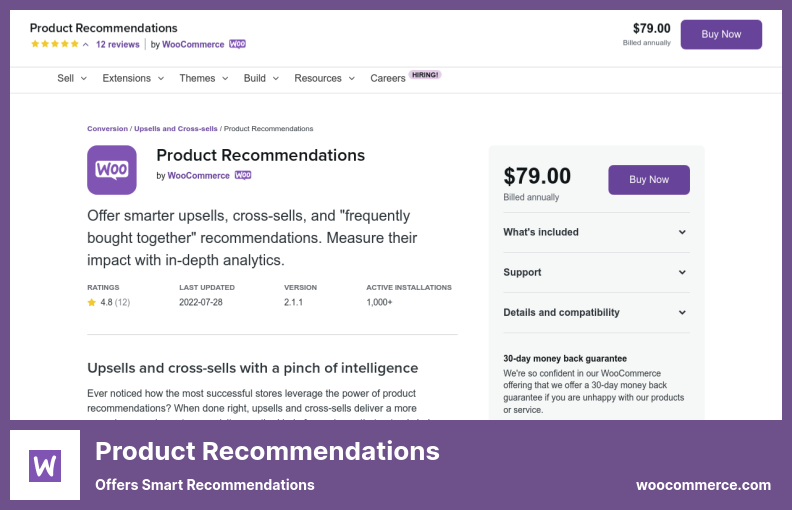The image size is (792, 510).
Task: Open the Themes menu
Action: tap(203, 78)
